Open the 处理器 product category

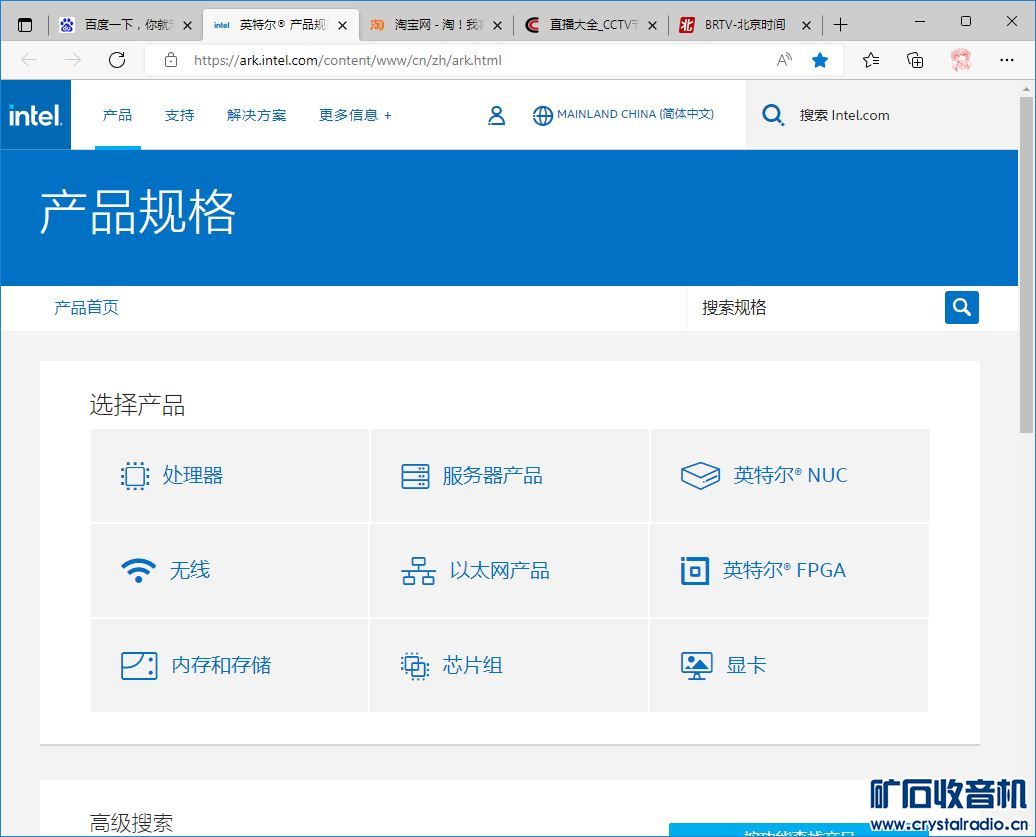230,476
